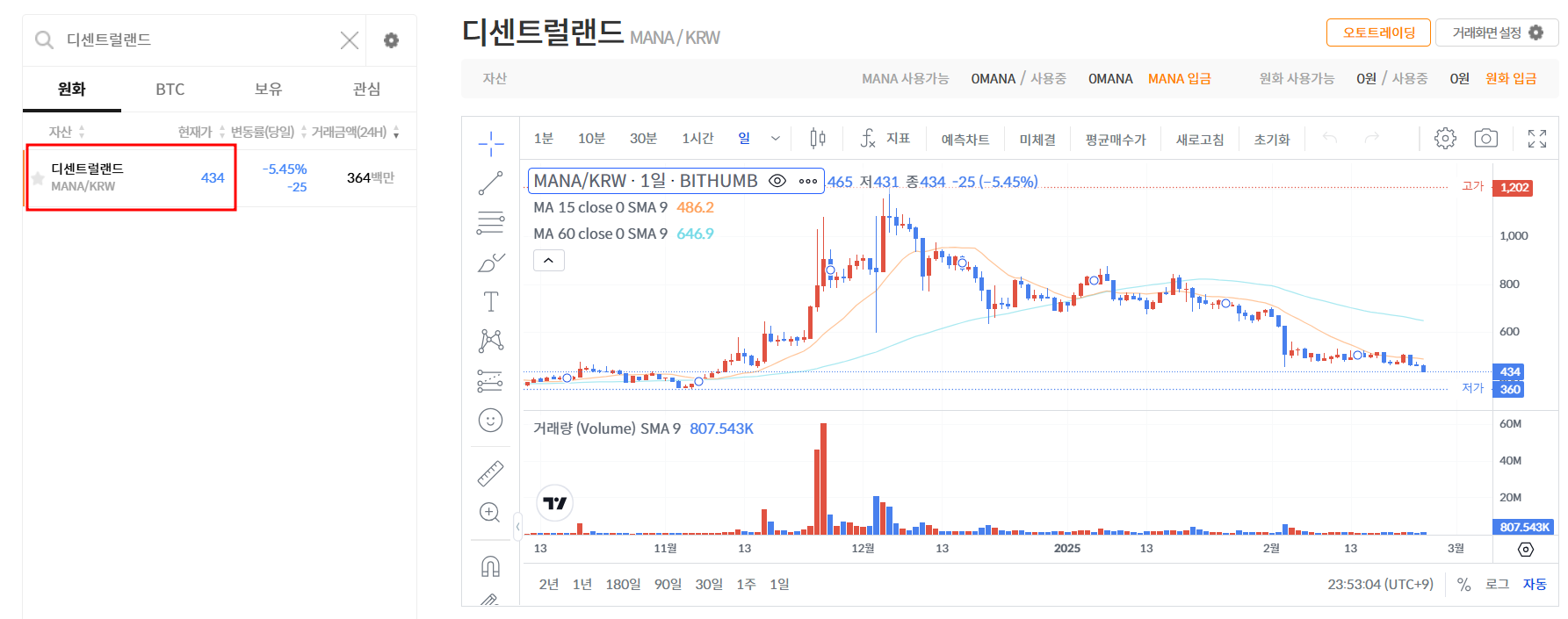Select the text annotation tool
The height and width of the screenshot is (619, 1568).
491,302
